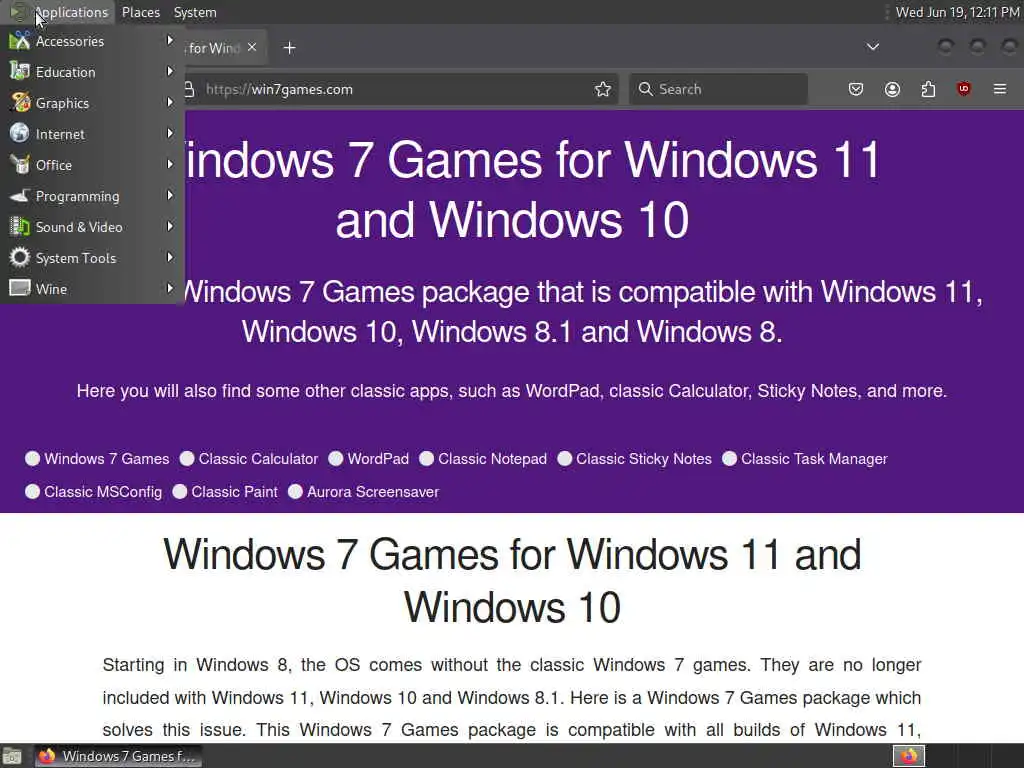This screenshot has height=768, width=1024.
Task: Select the Classic Task Manager radio option
Action: [729, 458]
